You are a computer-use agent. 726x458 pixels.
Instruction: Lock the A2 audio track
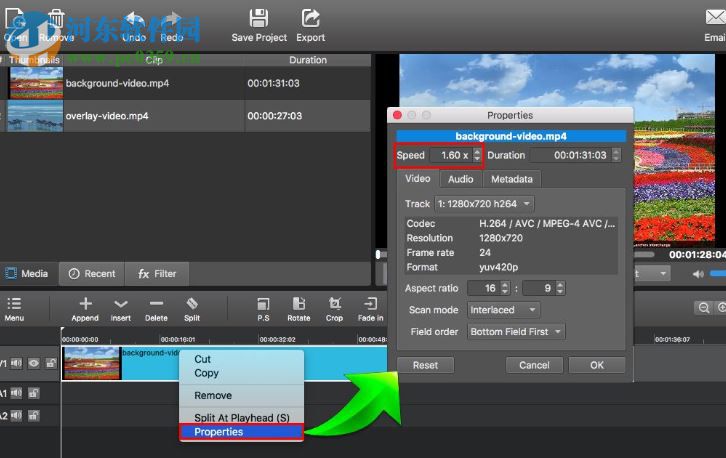[33, 415]
